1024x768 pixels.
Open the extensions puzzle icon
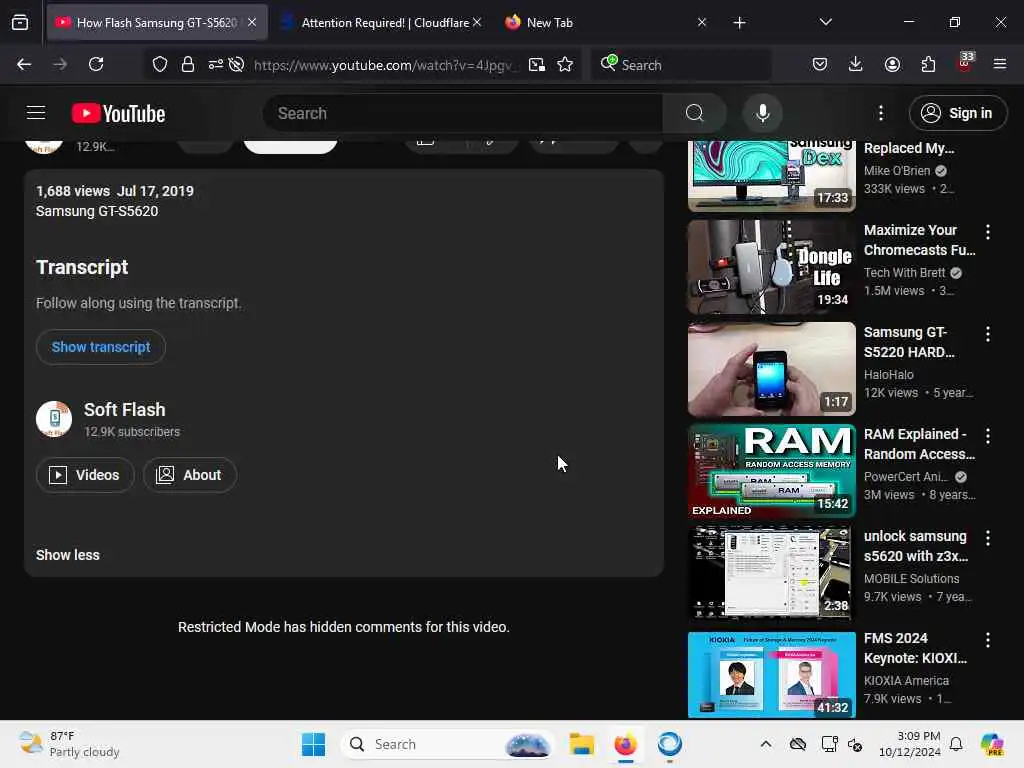click(x=928, y=64)
